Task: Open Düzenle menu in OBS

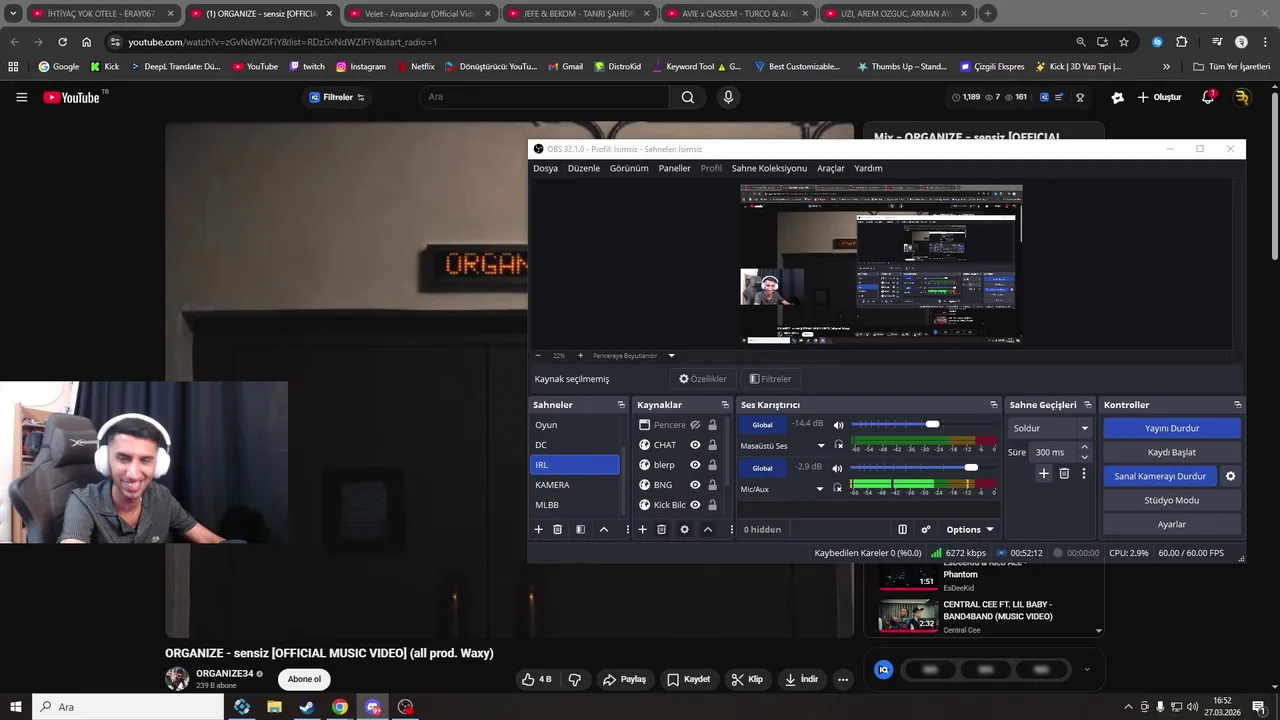Action: point(584,168)
